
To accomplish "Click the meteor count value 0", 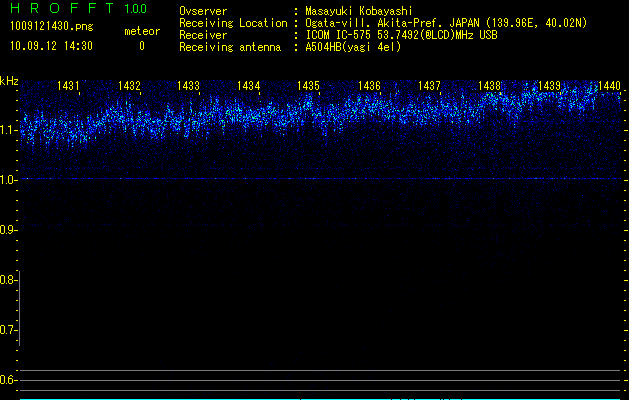I will [x=141, y=46].
